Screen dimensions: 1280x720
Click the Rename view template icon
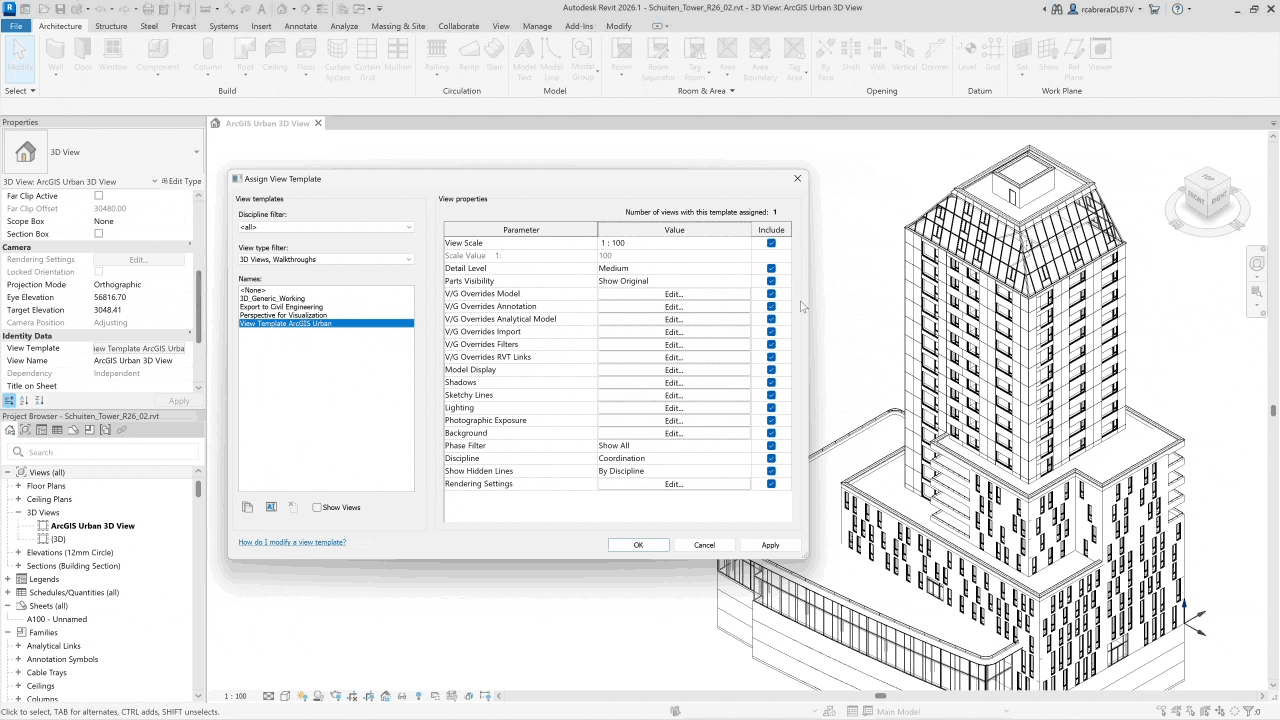click(270, 507)
